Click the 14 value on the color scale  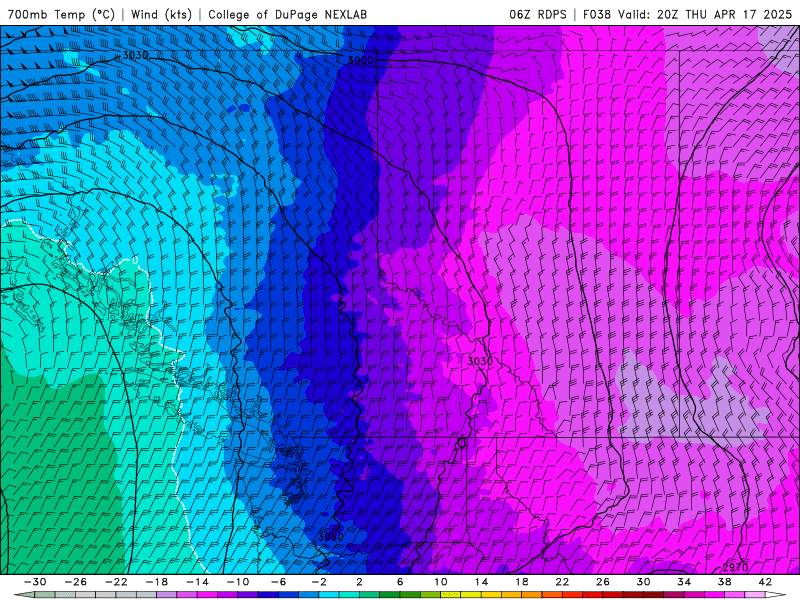481,582
